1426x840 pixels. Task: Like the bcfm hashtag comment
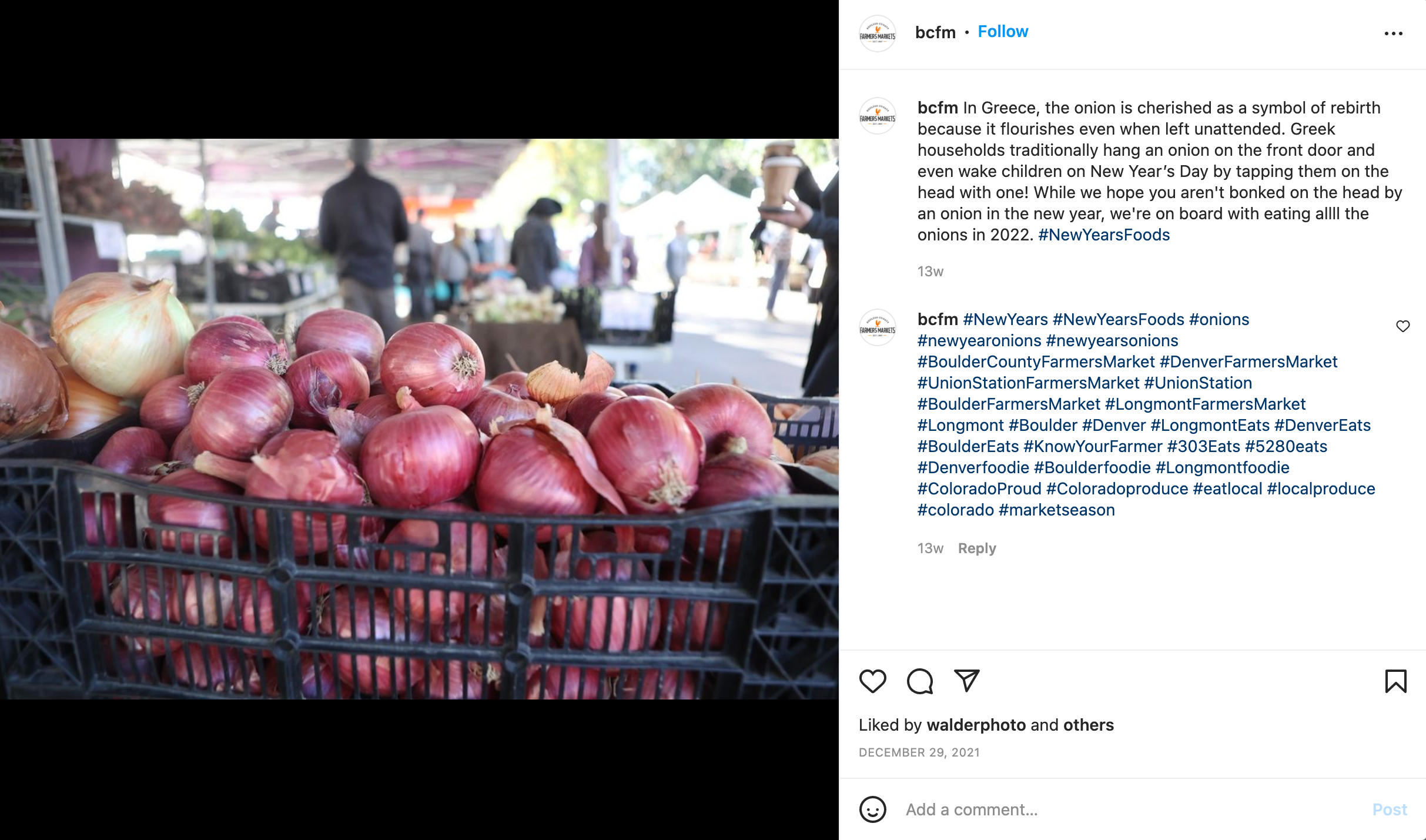point(1402,326)
